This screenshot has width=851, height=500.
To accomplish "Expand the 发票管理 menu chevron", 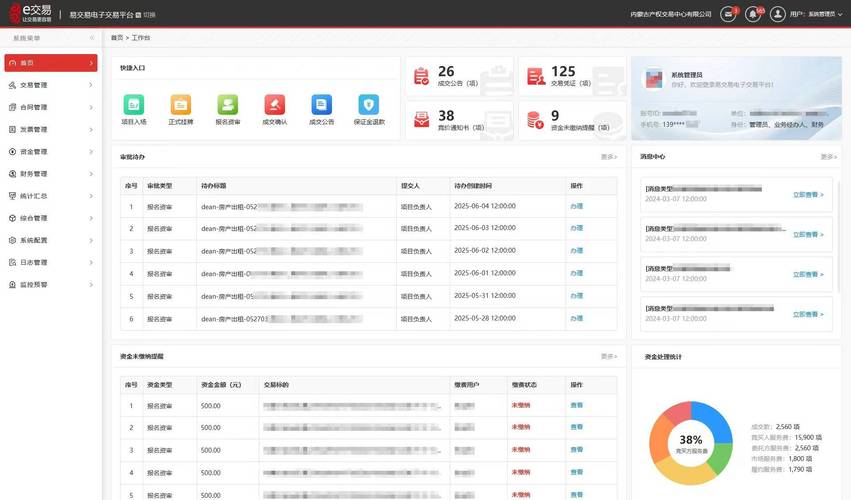I will (91, 130).
